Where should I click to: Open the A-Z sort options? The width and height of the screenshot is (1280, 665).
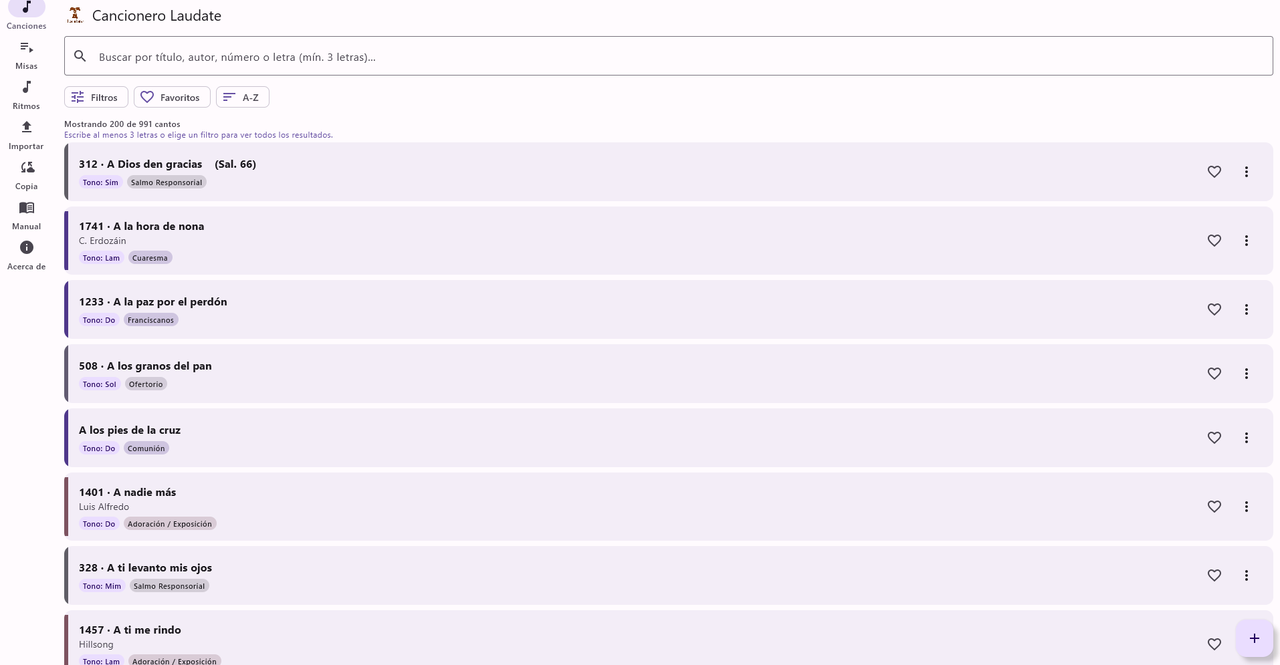(242, 97)
